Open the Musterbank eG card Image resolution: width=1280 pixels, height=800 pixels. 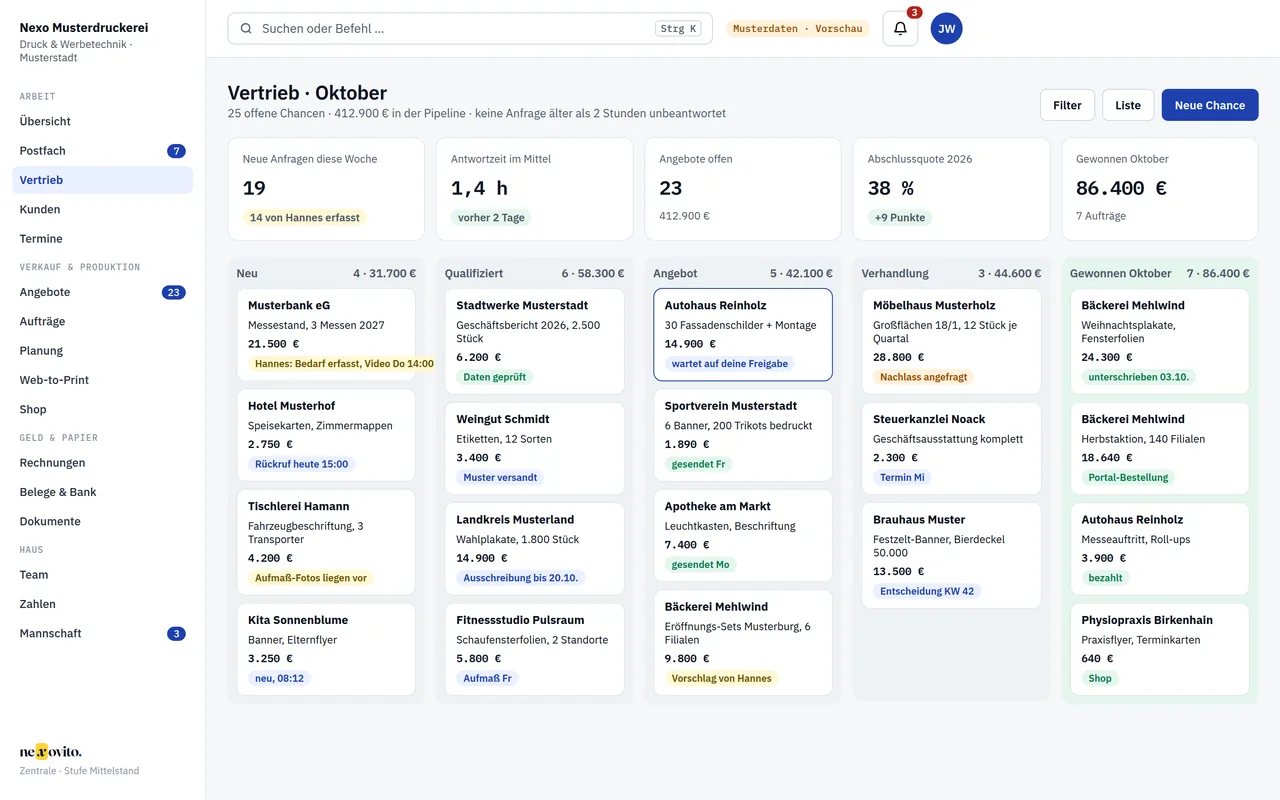point(326,335)
